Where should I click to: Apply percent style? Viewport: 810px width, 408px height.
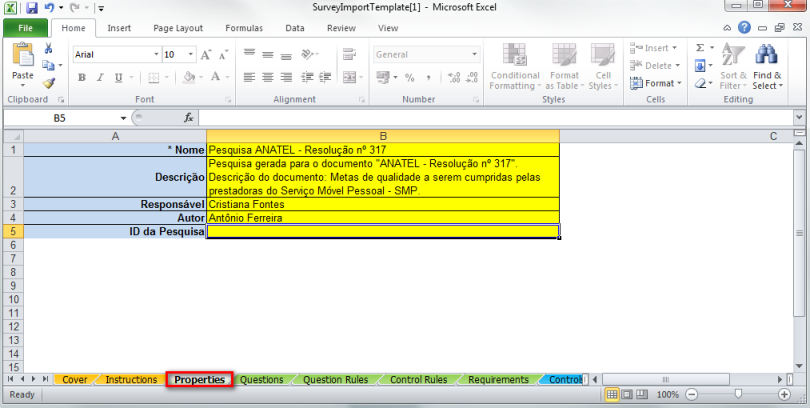(410, 77)
